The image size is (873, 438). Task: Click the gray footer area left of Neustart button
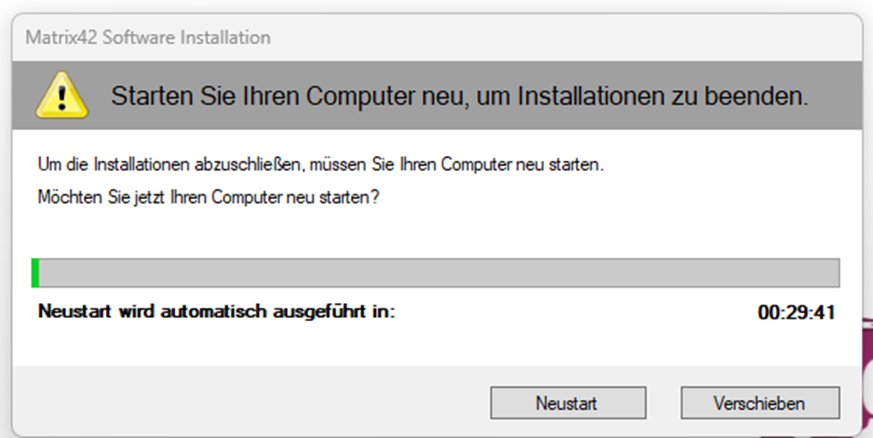tap(250, 403)
